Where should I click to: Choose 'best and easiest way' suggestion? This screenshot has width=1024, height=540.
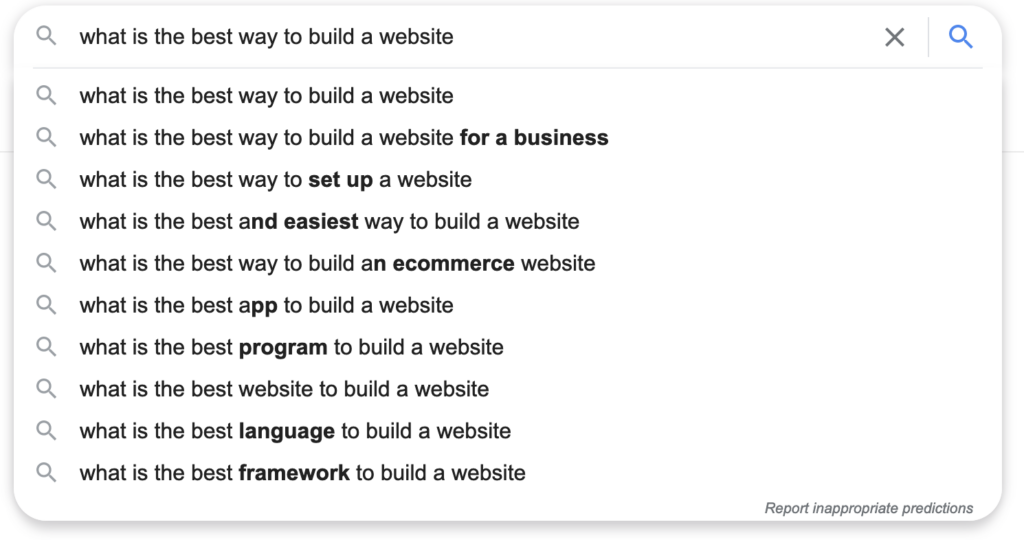508,221
